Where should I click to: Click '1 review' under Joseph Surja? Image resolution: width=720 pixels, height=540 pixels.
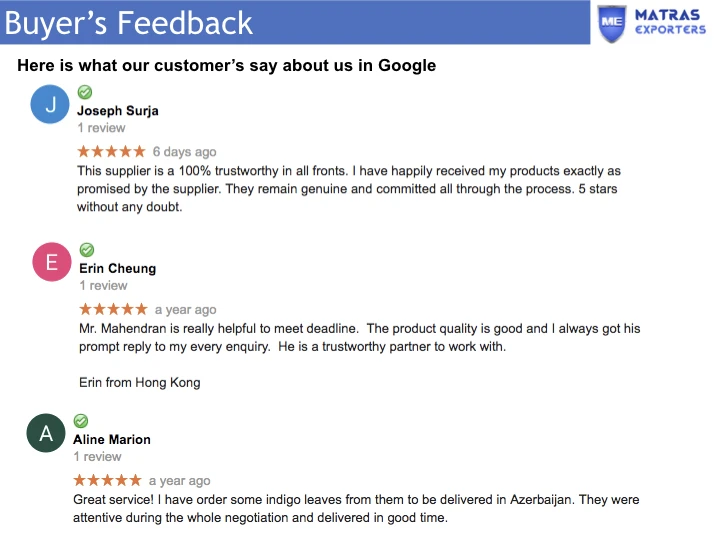point(101,128)
